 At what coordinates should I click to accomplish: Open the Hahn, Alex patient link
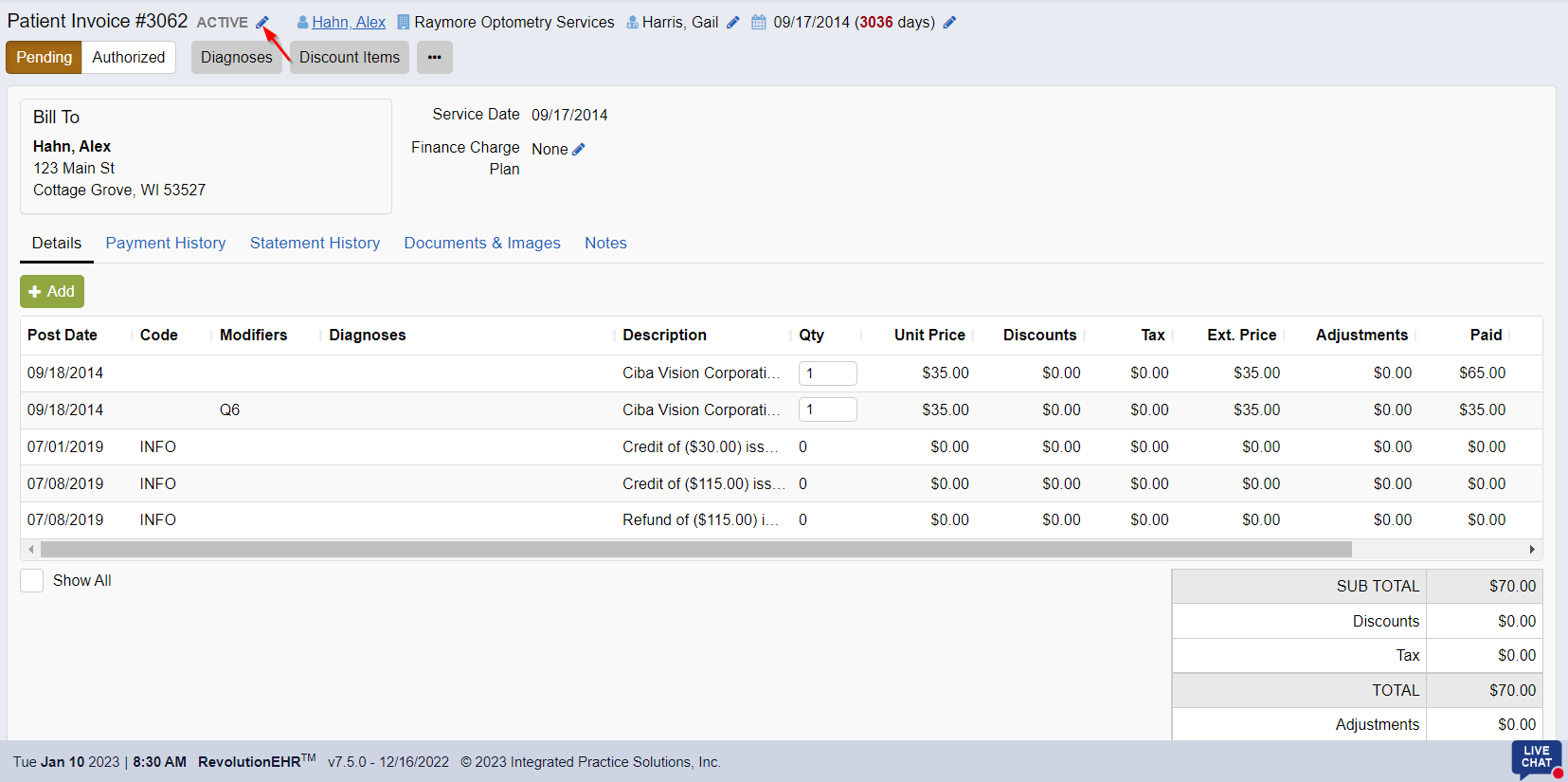click(349, 23)
